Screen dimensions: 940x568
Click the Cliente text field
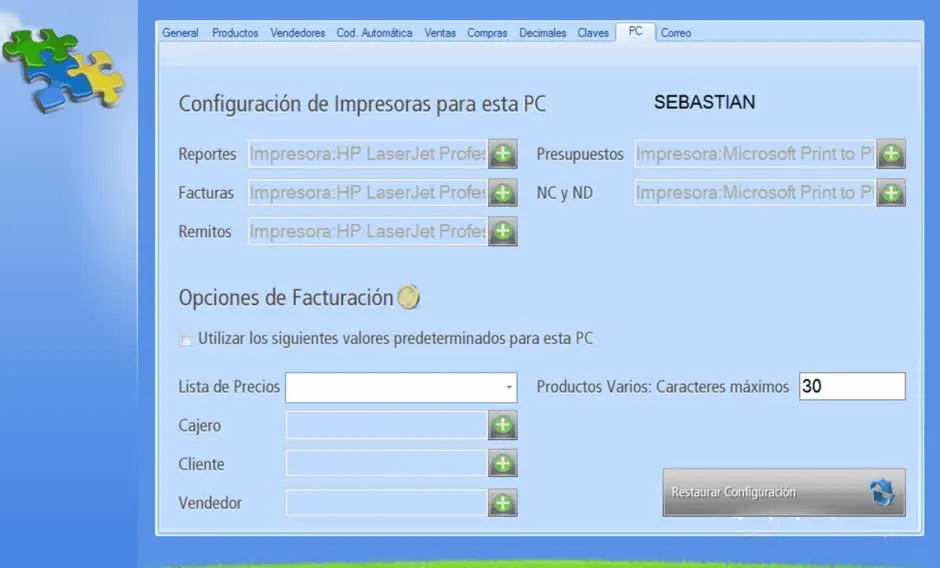pyautogui.click(x=387, y=464)
